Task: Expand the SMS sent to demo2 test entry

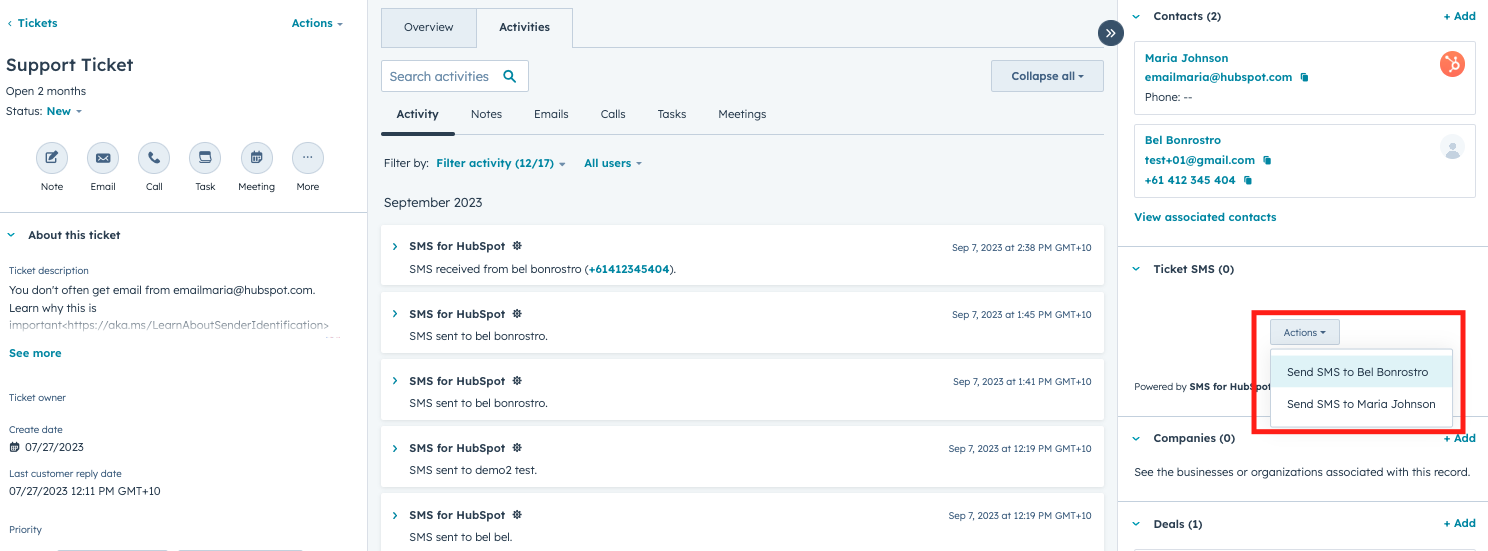Action: point(395,448)
